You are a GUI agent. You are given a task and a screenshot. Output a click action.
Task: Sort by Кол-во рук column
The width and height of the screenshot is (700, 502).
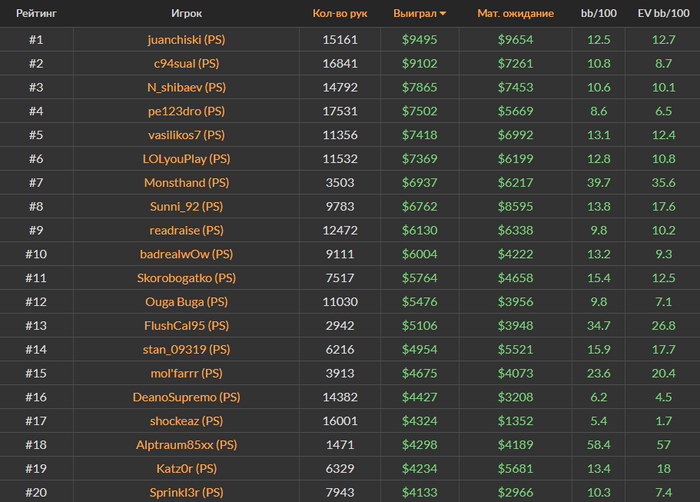[x=340, y=14]
